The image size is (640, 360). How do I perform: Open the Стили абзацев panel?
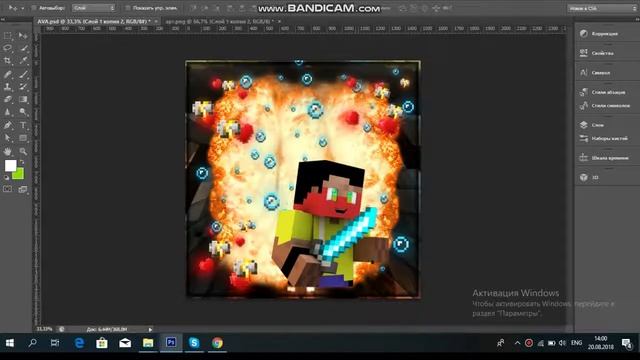point(607,92)
